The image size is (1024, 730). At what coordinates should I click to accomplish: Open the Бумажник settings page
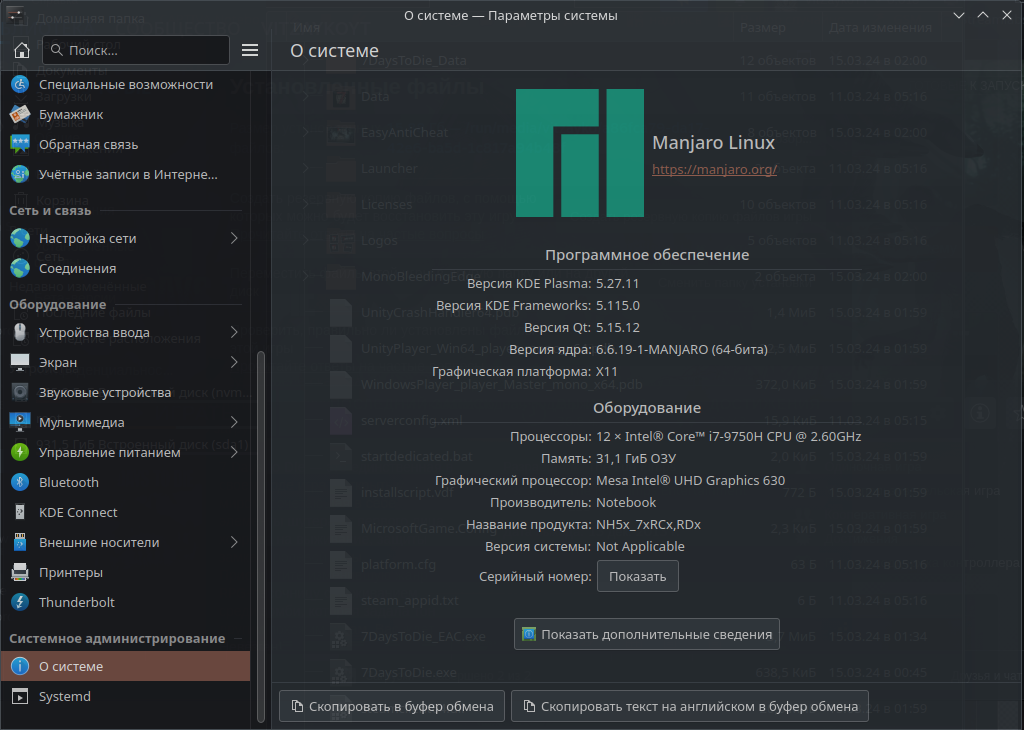pos(125,114)
